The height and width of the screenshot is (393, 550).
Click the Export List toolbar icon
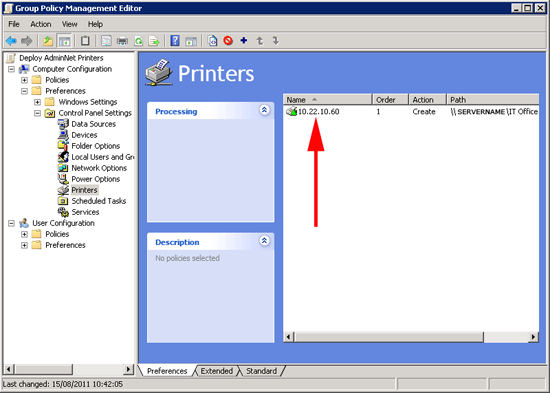[154, 41]
